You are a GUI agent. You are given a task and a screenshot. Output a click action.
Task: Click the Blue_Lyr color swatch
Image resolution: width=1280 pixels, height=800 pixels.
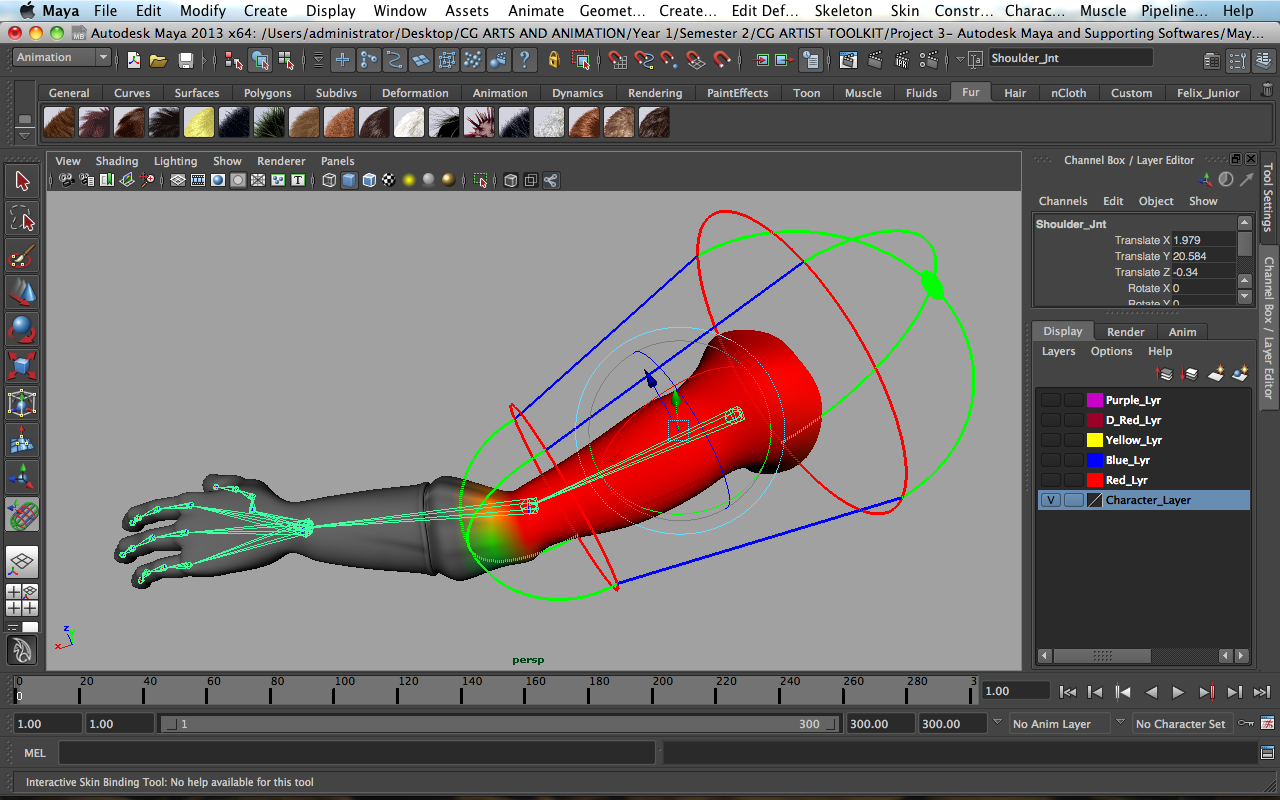click(1095, 460)
